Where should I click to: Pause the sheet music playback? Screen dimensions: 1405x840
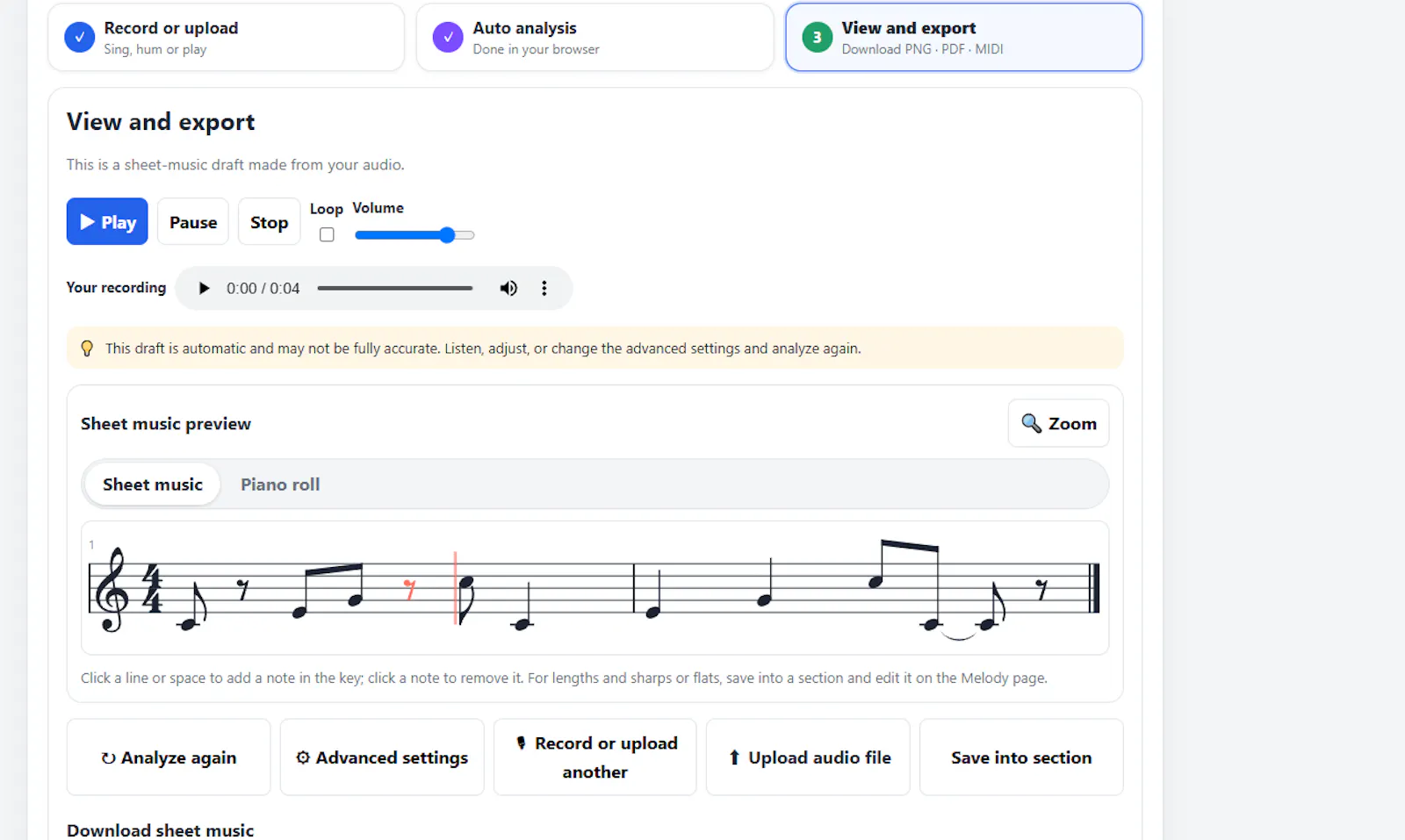193,222
